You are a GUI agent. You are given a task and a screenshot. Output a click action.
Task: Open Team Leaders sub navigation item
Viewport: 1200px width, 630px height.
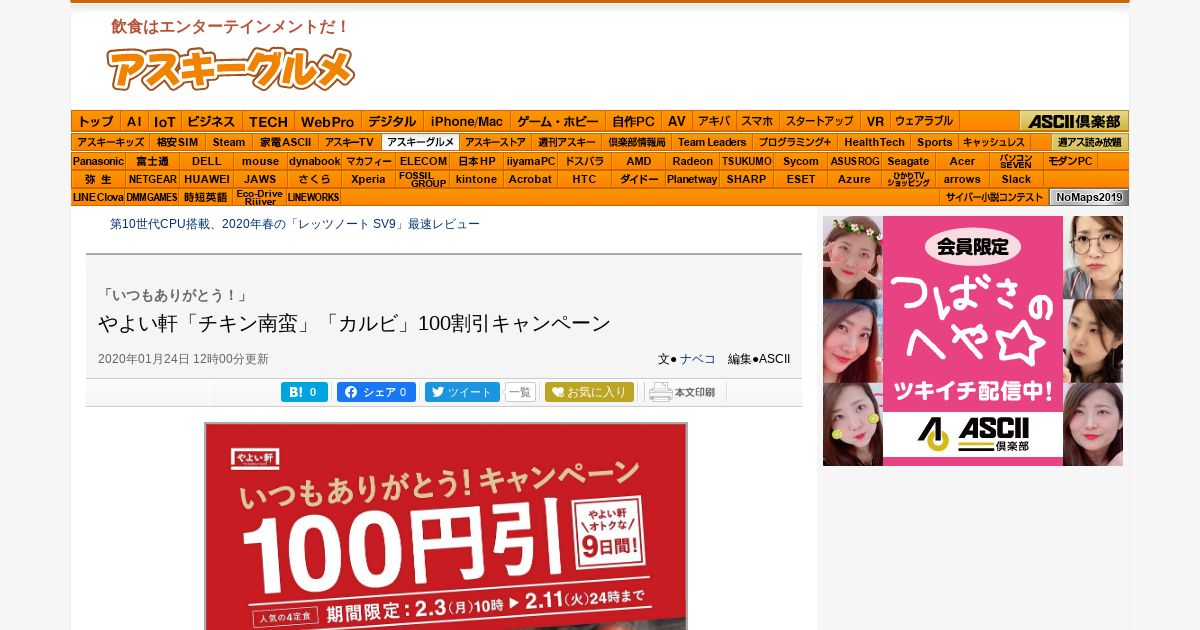tap(712, 142)
